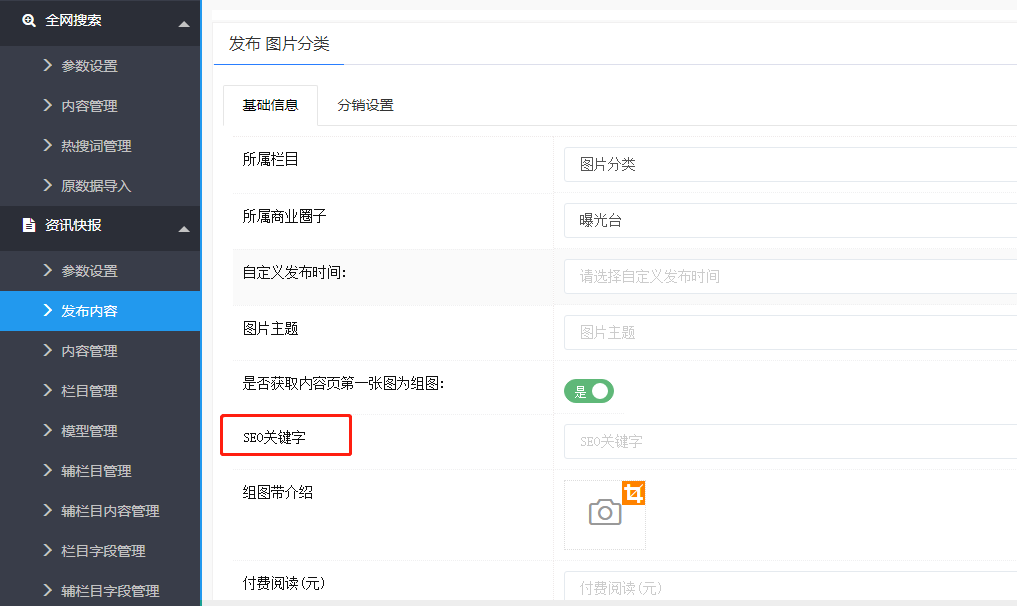Click the chevron icon beside 热搜词管理
Viewport: 1017px width, 606px height.
[48, 146]
